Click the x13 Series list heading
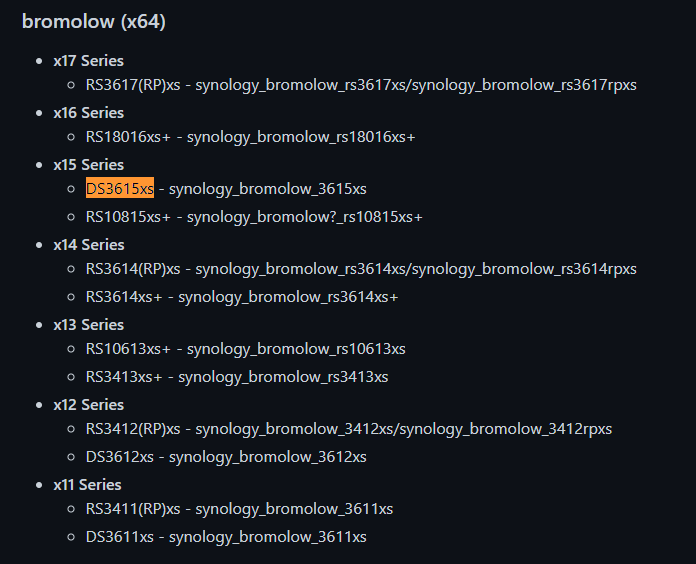This screenshot has height=564, width=696. [x=88, y=324]
